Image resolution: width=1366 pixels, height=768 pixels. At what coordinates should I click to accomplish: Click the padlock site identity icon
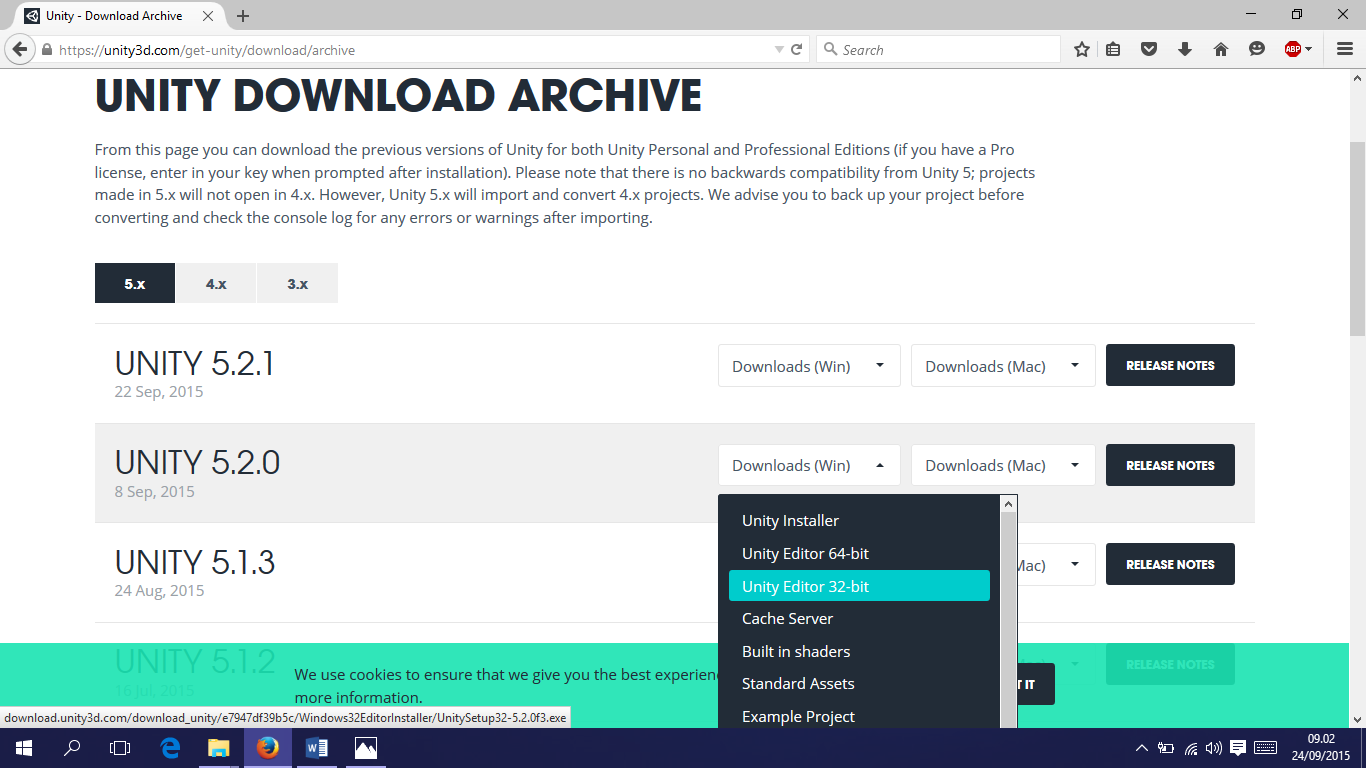tap(46, 50)
